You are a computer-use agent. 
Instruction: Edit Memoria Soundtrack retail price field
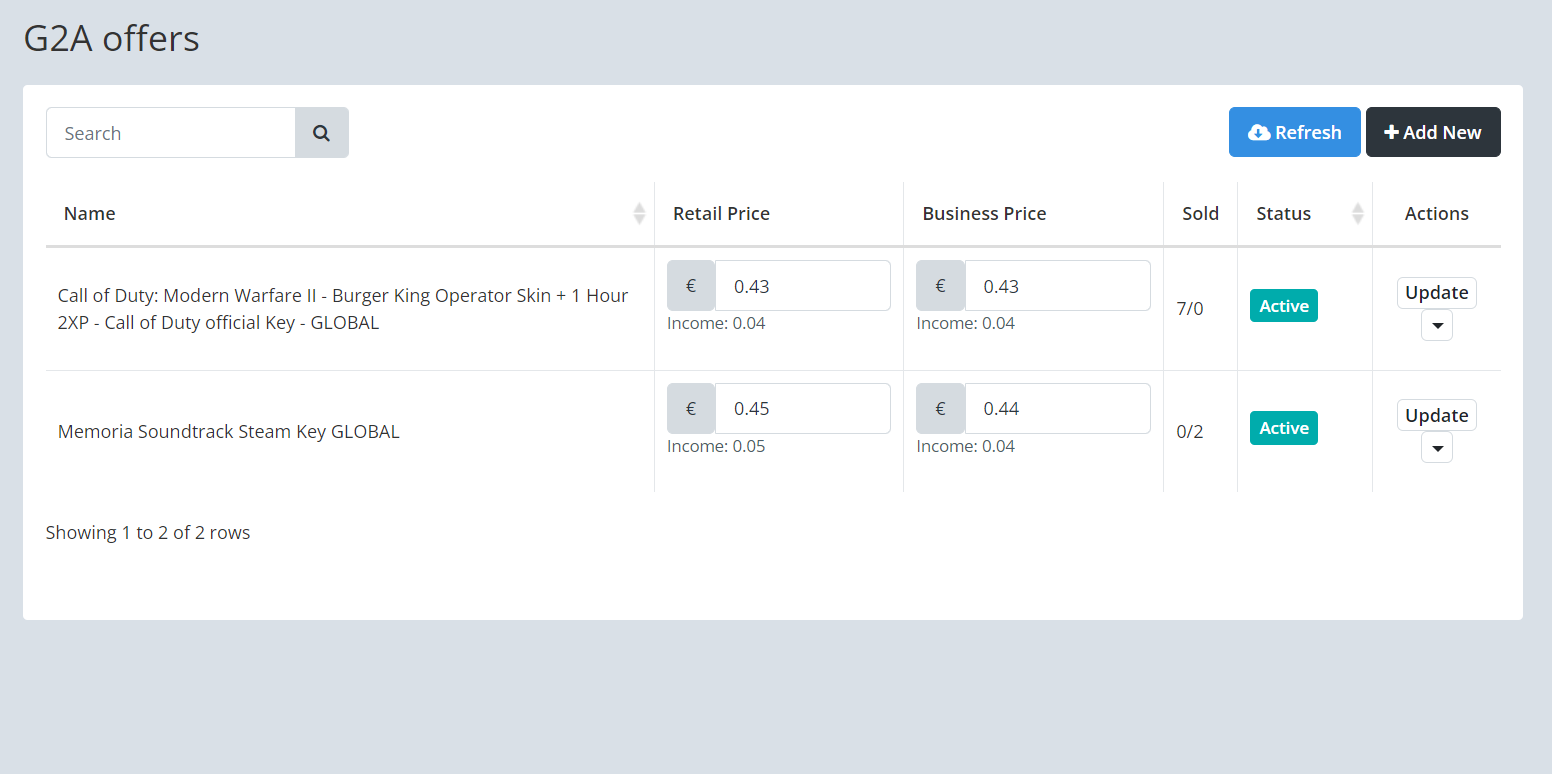802,408
